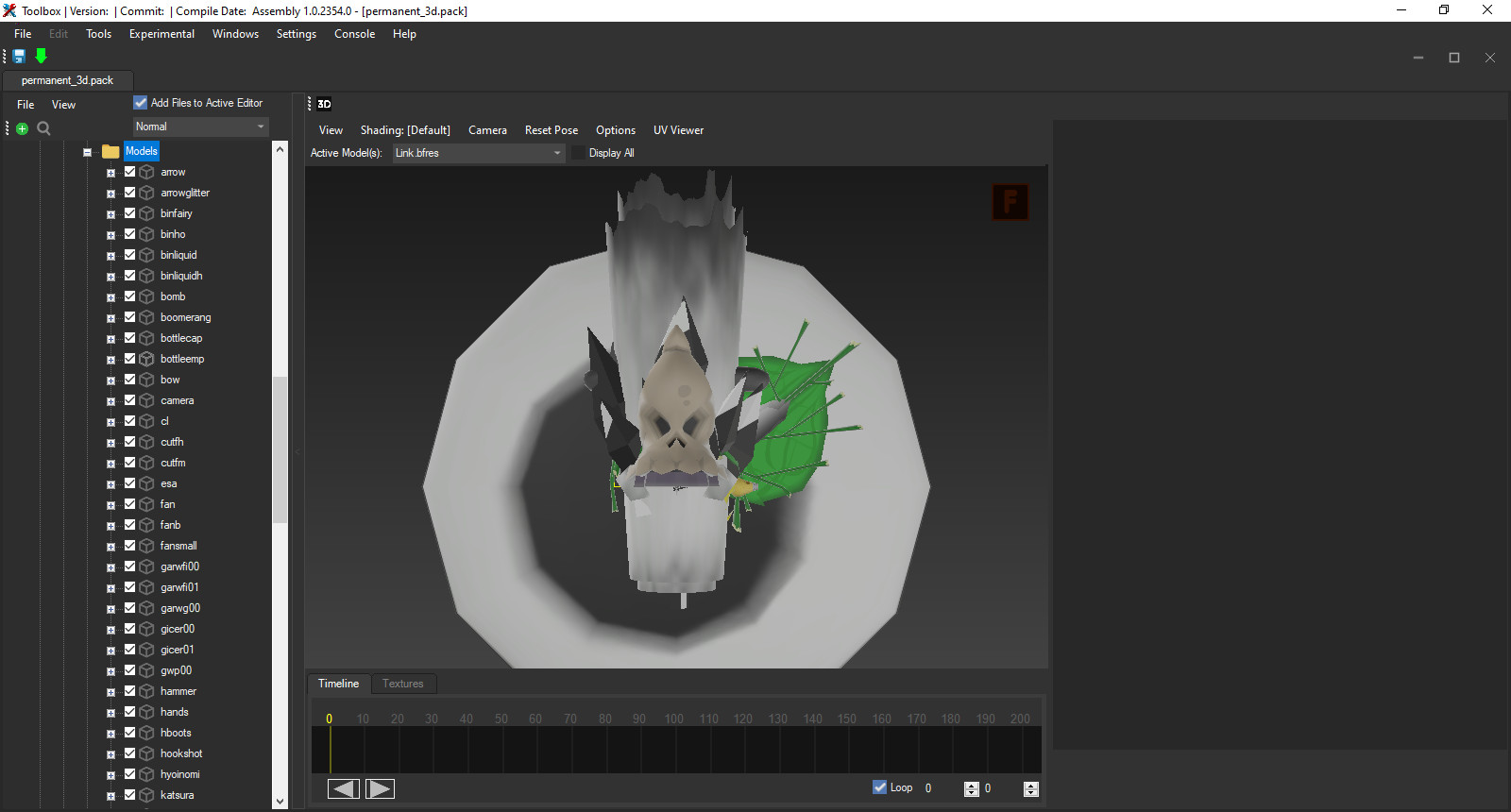1511x812 pixels.
Task: Select the bomb model cube icon
Action: (146, 296)
